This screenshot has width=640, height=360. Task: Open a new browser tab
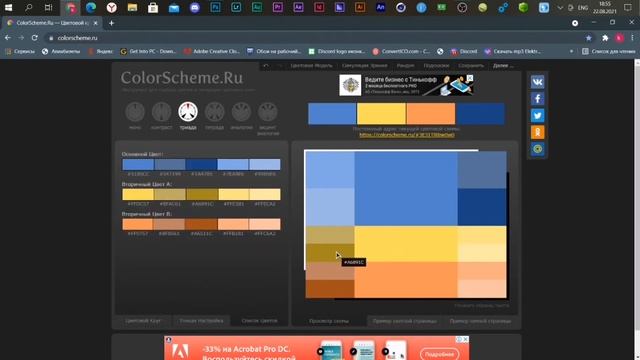point(111,23)
